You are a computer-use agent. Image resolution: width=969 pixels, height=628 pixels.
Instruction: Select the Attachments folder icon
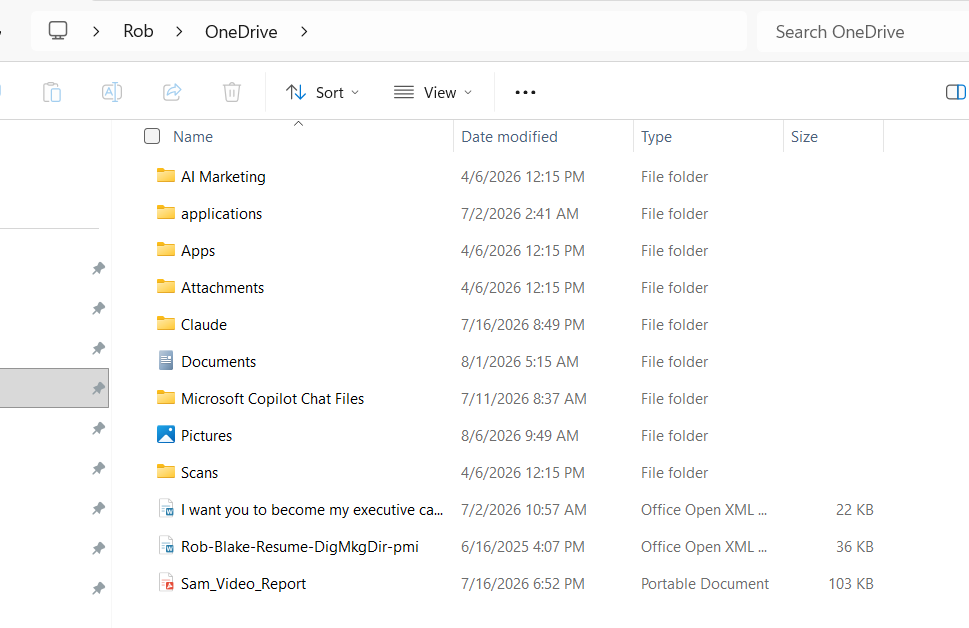point(166,287)
